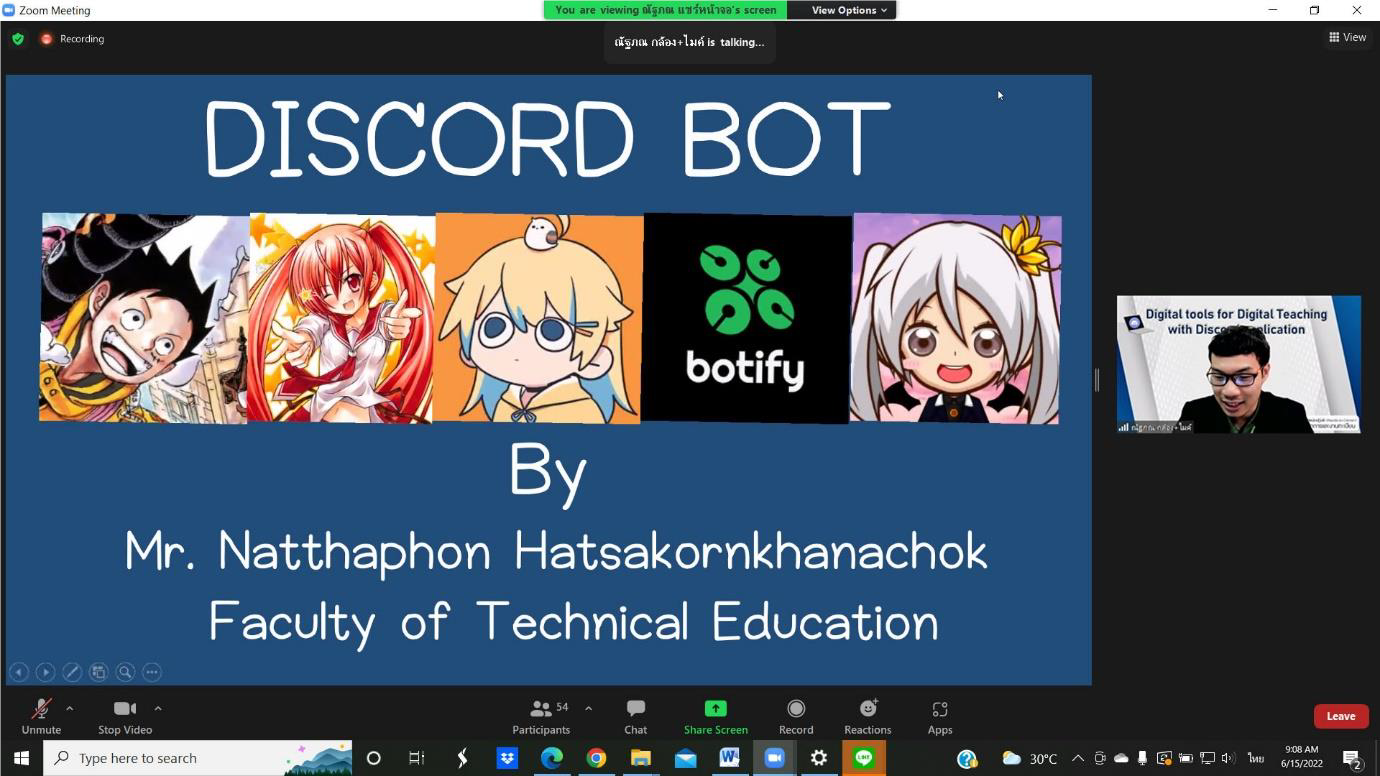1380x776 pixels.
Task: Click "You are viewing" green screen banner
Action: point(665,10)
